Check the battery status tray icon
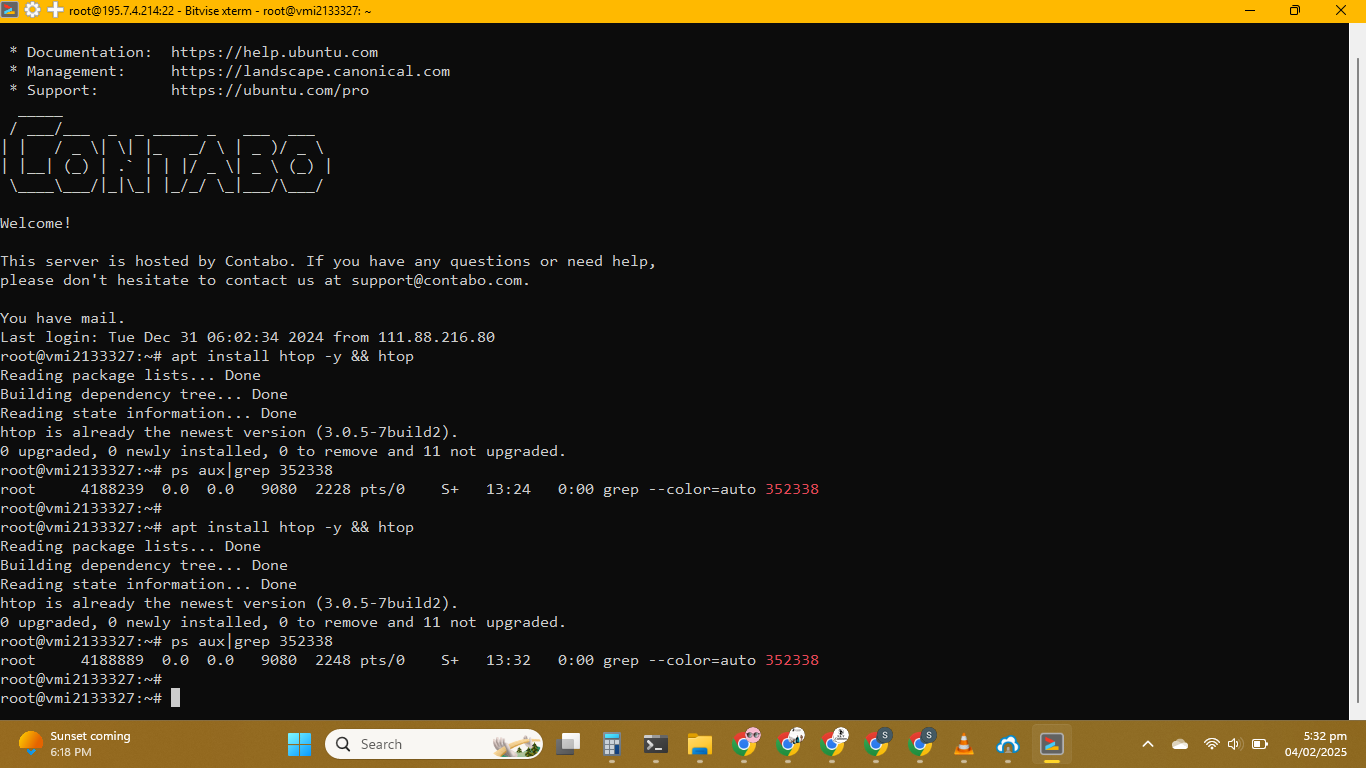Viewport: 1366px width, 768px height. (x=1260, y=744)
